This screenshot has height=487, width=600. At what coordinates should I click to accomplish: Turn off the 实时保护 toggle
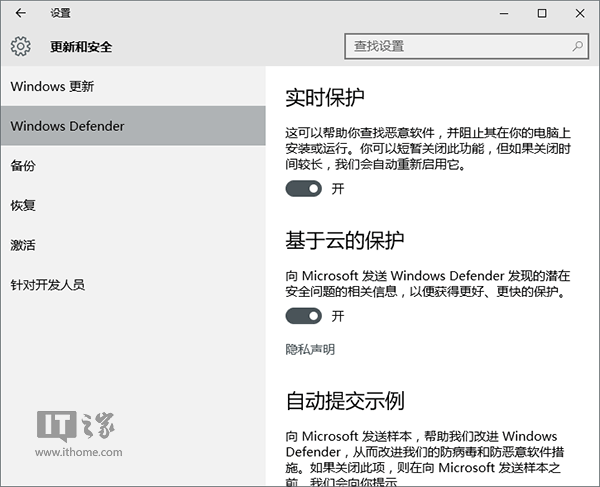[x=304, y=188]
